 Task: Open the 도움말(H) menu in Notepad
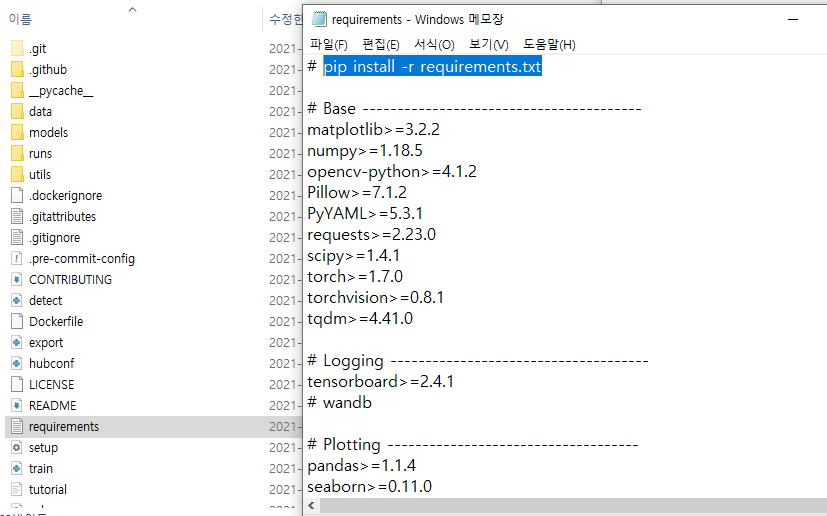(x=549, y=45)
